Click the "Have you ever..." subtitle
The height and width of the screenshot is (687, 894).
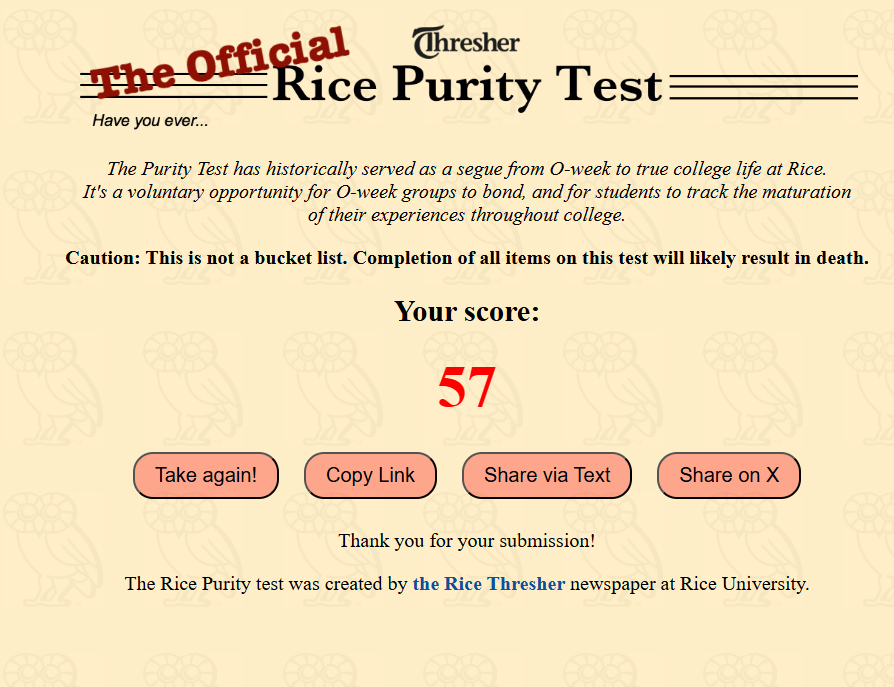[150, 121]
